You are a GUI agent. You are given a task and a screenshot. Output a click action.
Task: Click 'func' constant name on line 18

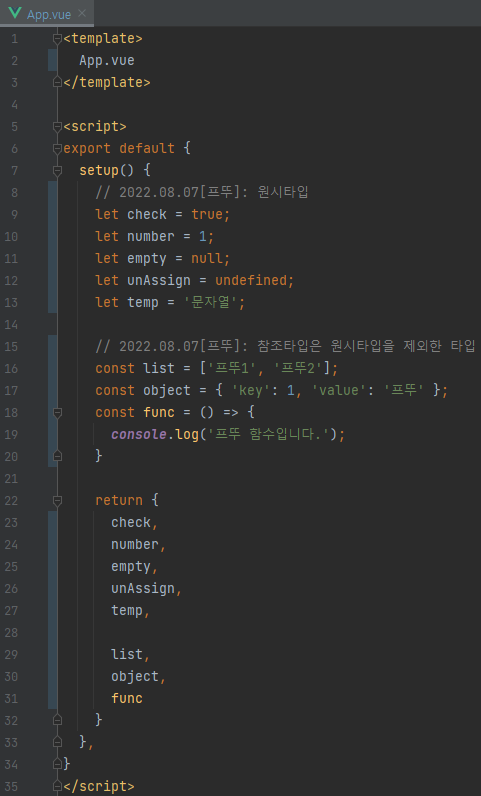(159, 412)
